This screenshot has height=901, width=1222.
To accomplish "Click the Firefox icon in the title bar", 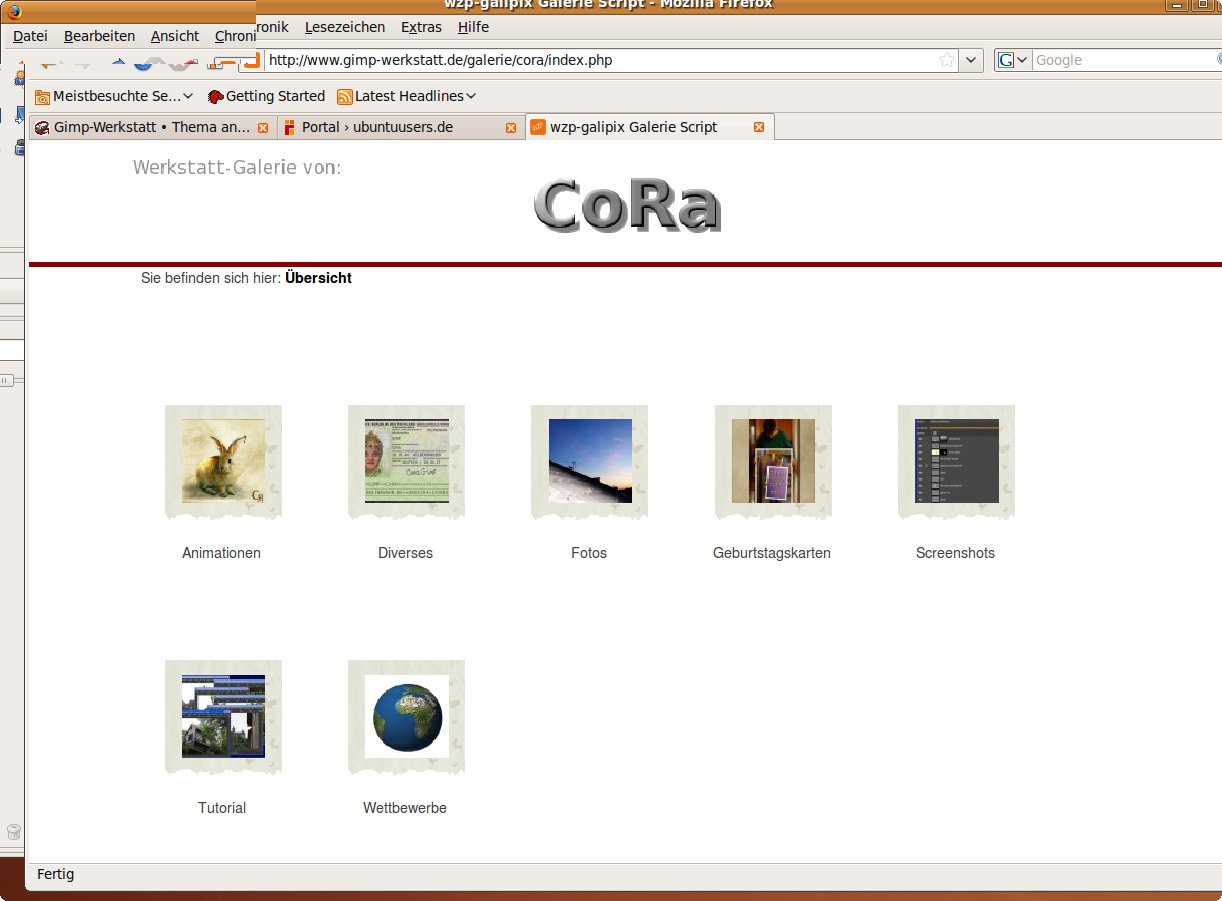I will tap(14, 11).
